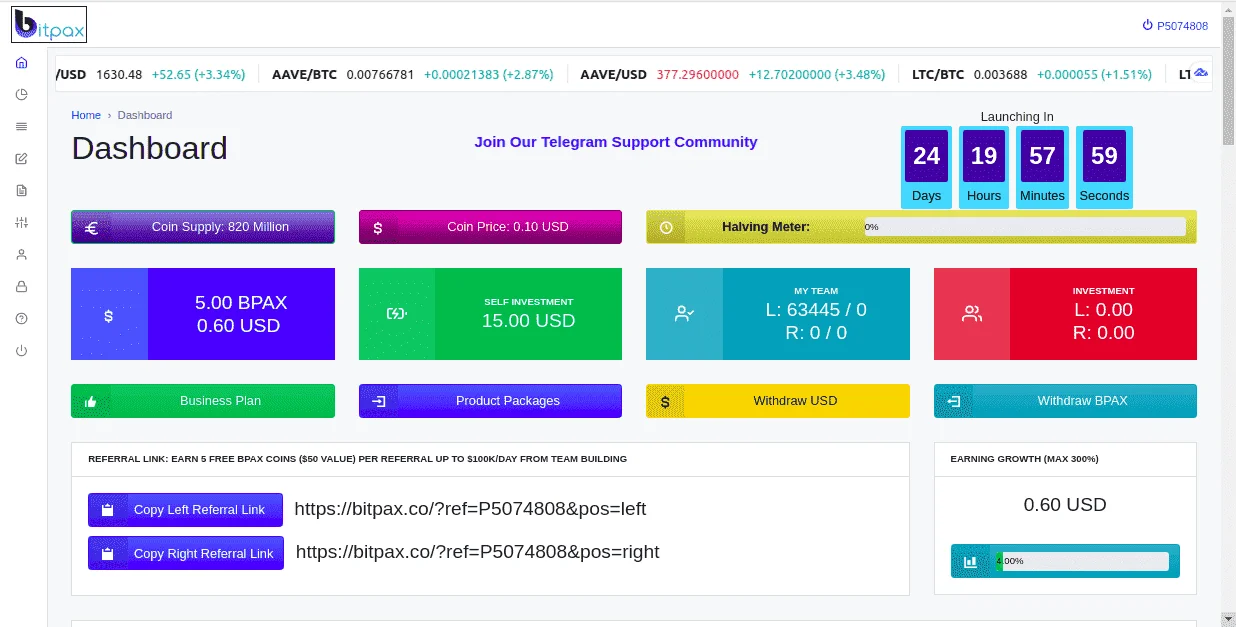Open Join Our Telegram Support Community link
Image resolution: width=1236 pixels, height=627 pixels.
tap(616, 142)
